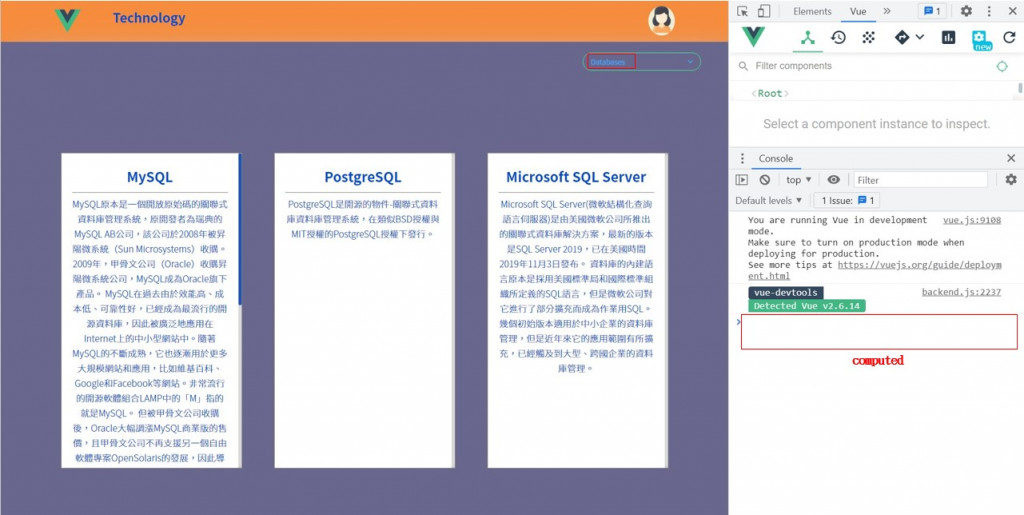Viewport: 1024px width, 515px height.
Task: Click the PostgreSQL description paragraph
Action: coord(362,219)
